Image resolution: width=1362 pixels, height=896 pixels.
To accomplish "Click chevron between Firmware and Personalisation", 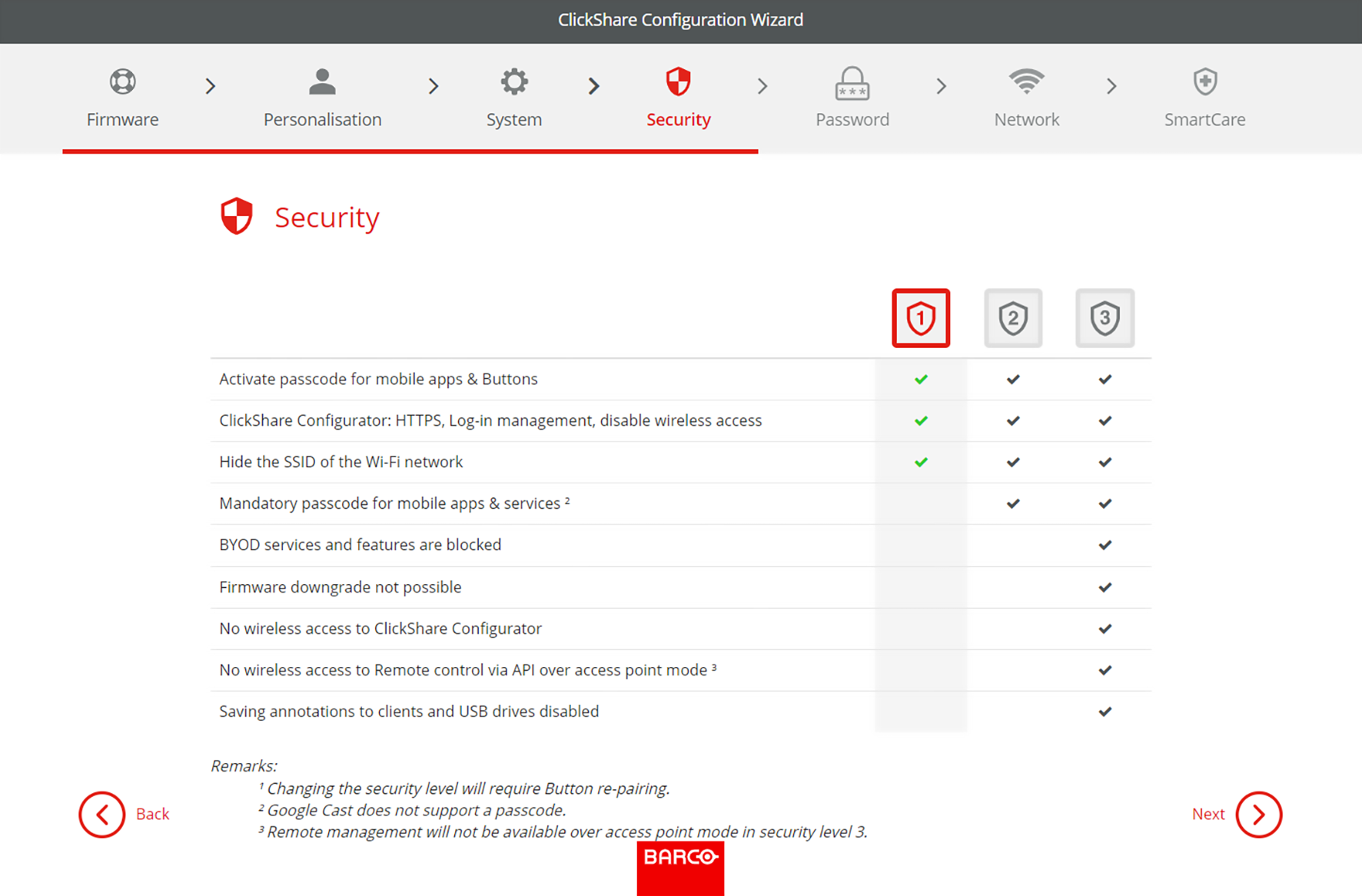I will pos(211,86).
